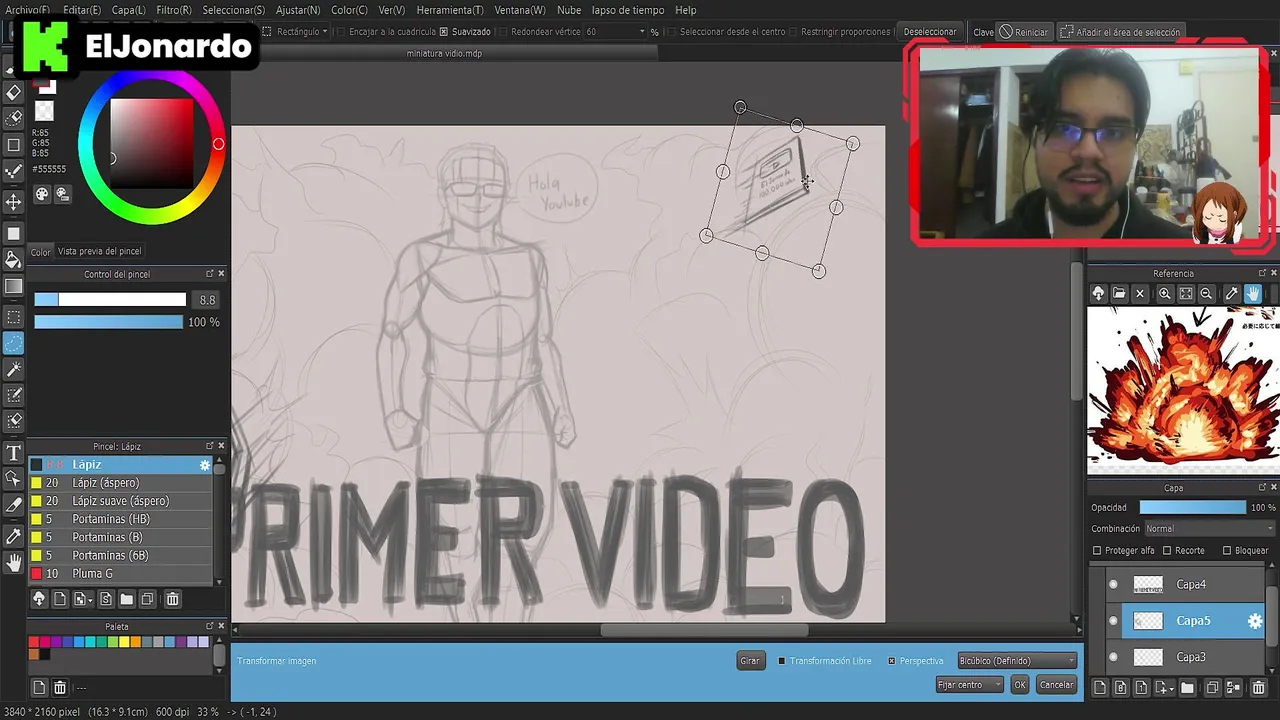The height and width of the screenshot is (720, 1280).
Task: Toggle the Perspectiva checkbox
Action: pyautogui.click(x=892, y=661)
